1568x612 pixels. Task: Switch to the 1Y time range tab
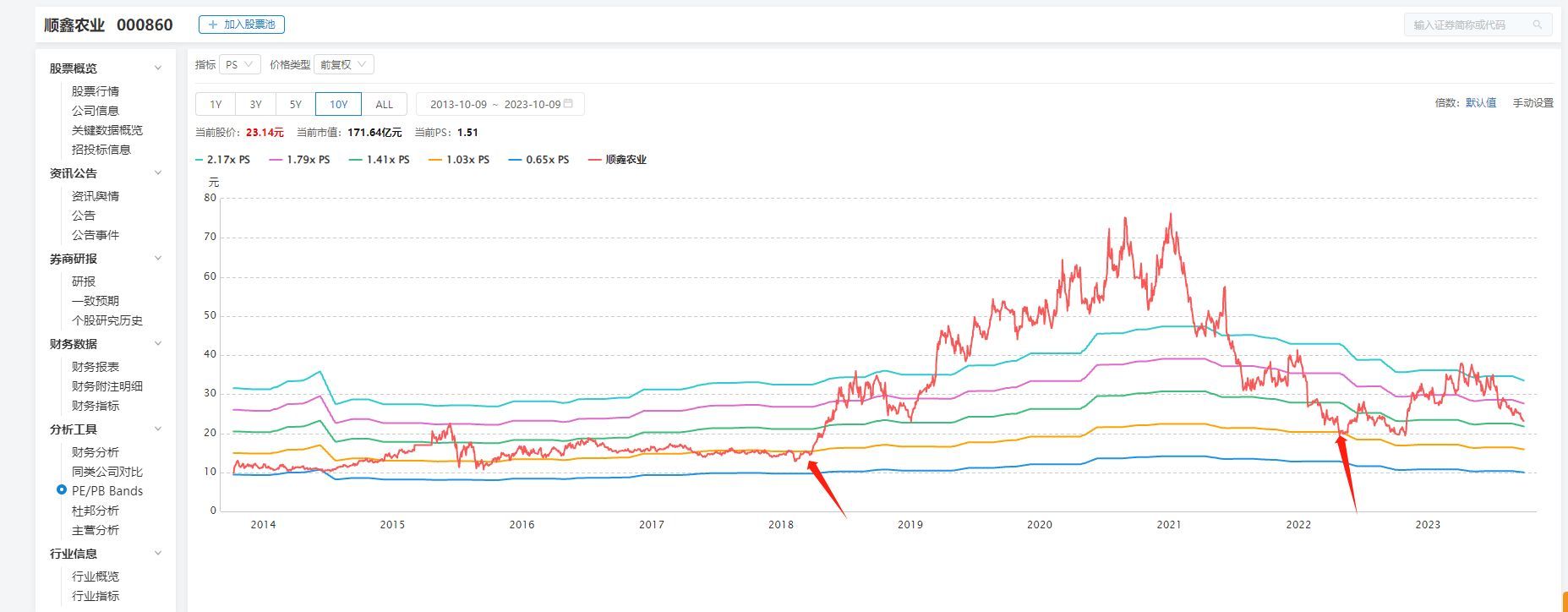click(216, 104)
